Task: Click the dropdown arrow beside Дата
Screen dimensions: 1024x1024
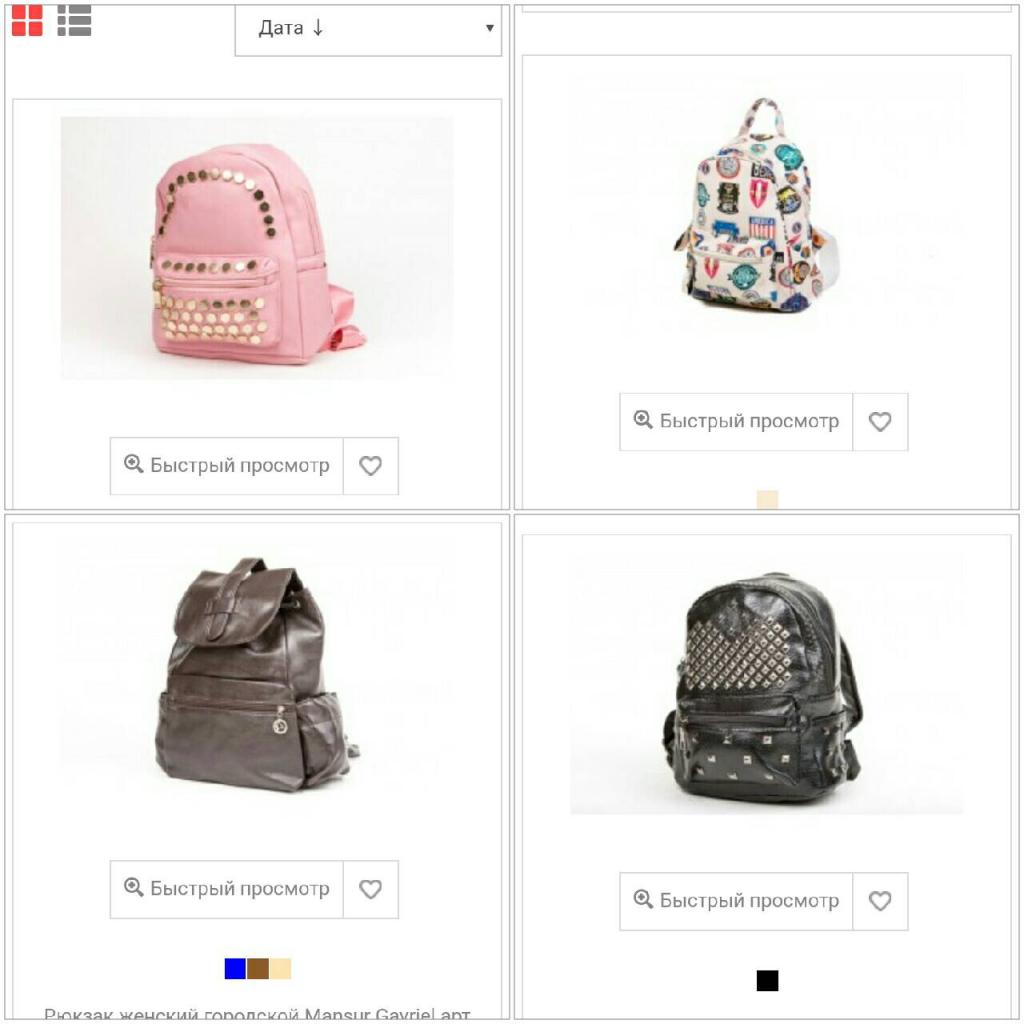Action: [490, 28]
